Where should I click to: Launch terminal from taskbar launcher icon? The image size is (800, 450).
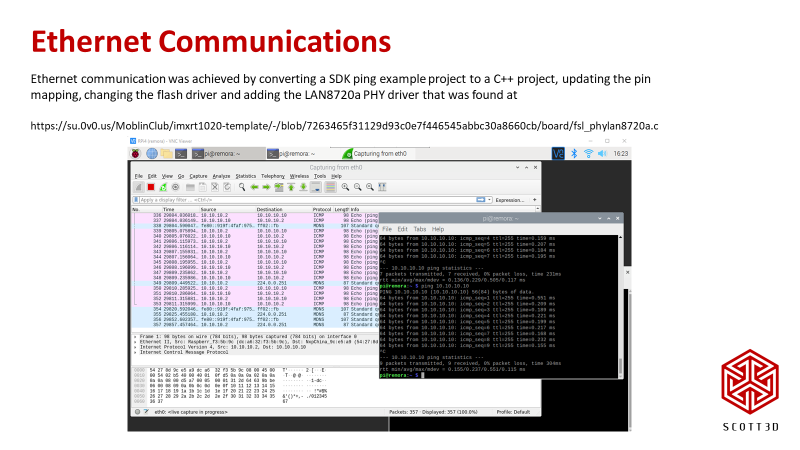pos(181,154)
